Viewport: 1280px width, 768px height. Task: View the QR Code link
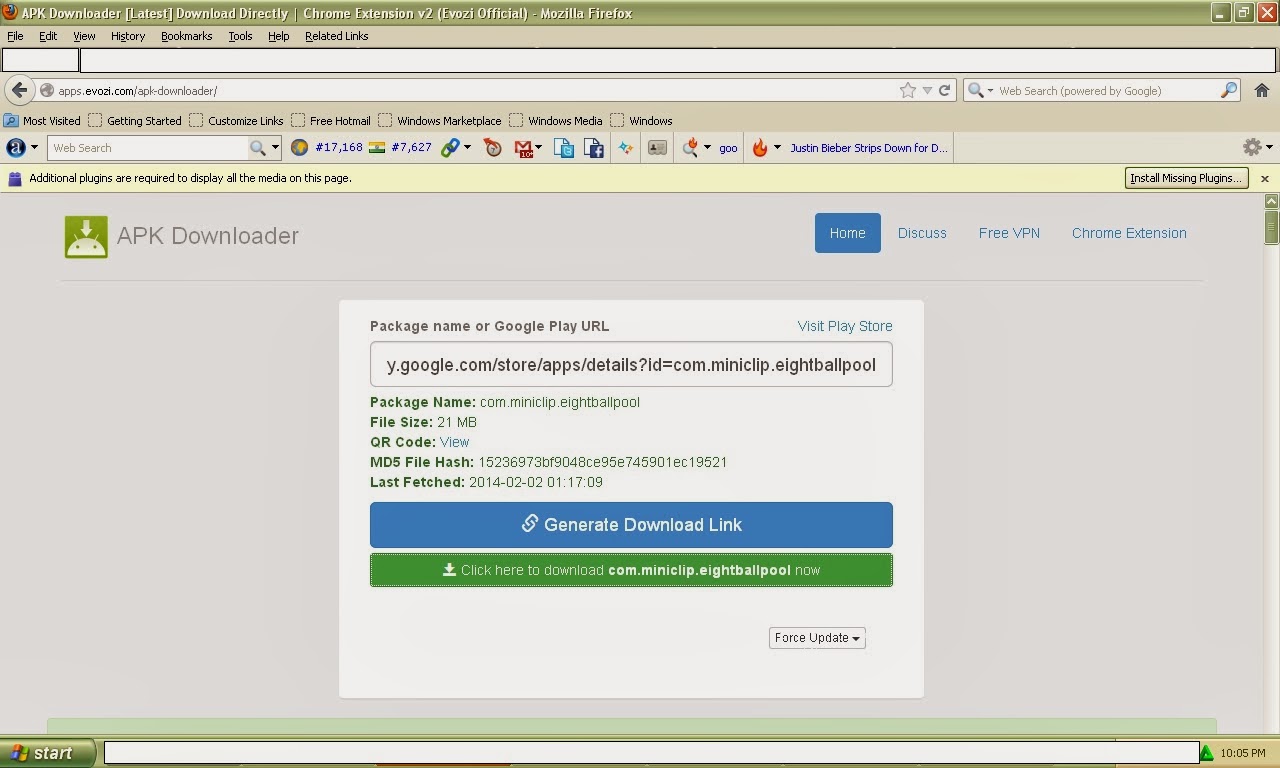(x=454, y=442)
